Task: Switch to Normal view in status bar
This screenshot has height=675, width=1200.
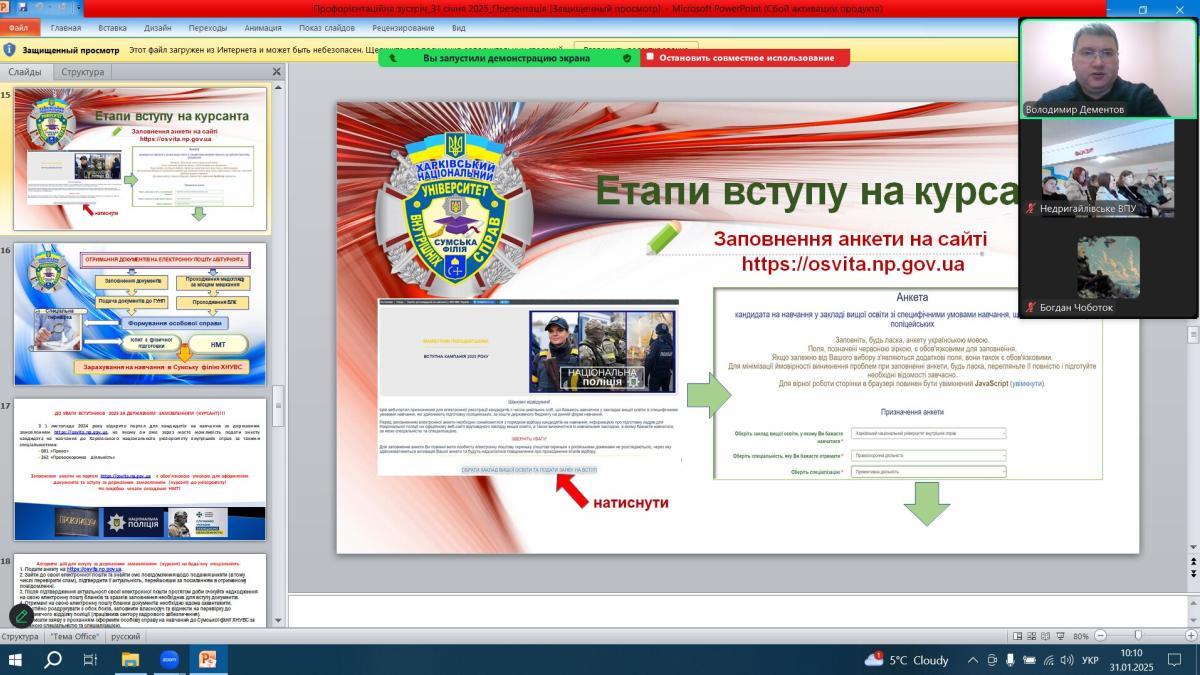Action: [x=1016, y=636]
